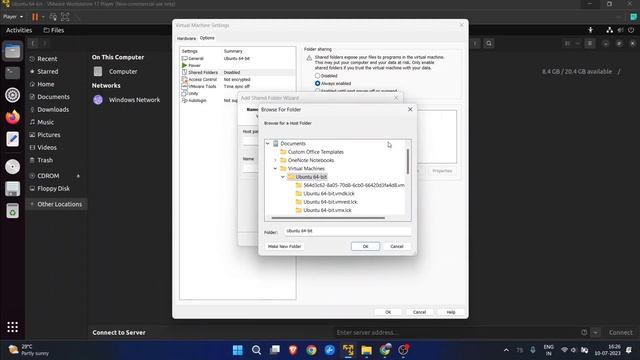Viewport: 640px width, 360px height.
Task: Select Ubuntu 64-bit.vmrest.lck folder
Action: [x=330, y=202]
